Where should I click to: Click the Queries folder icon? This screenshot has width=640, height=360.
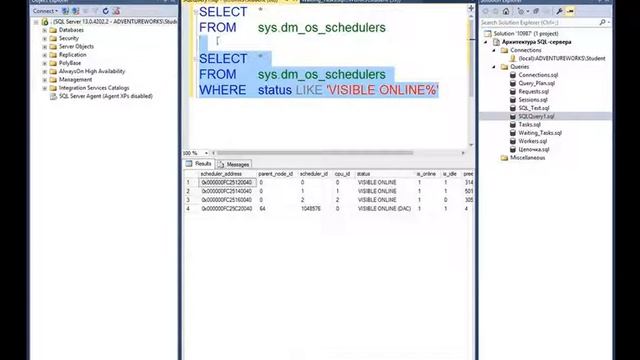[504, 67]
